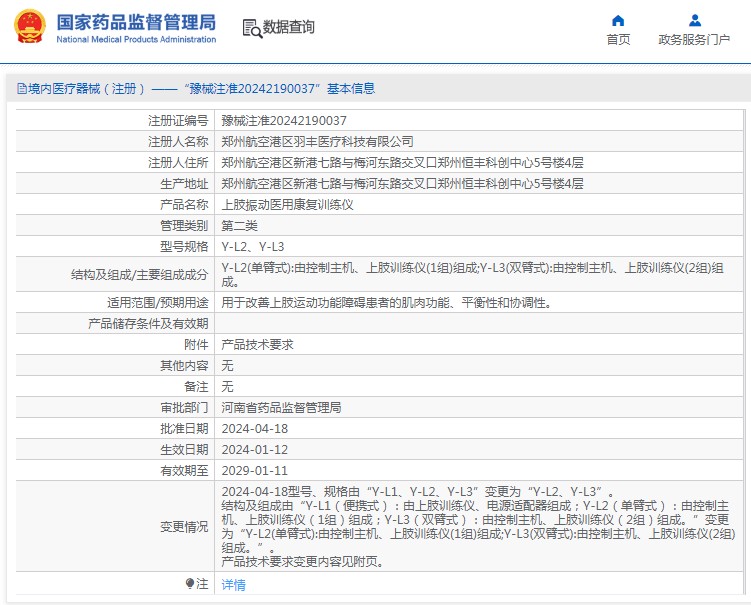Click change note 产品技术要求变更内容见附页
Image resolution: width=751 pixels, height=605 pixels.
(x=303, y=562)
